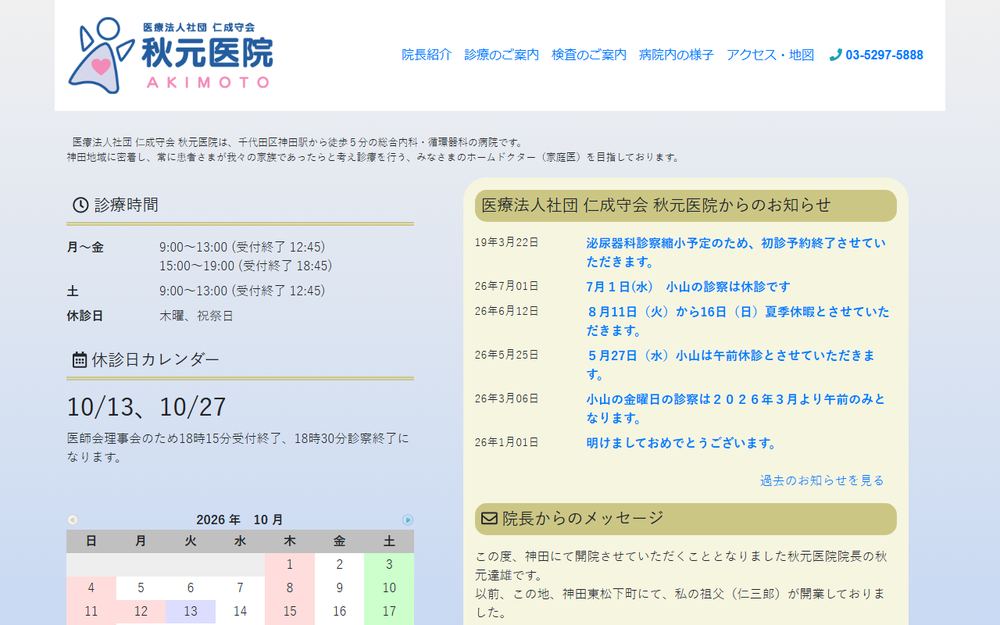Click the phone number 03-5297-5888
The image size is (1000, 625).
[x=884, y=55]
